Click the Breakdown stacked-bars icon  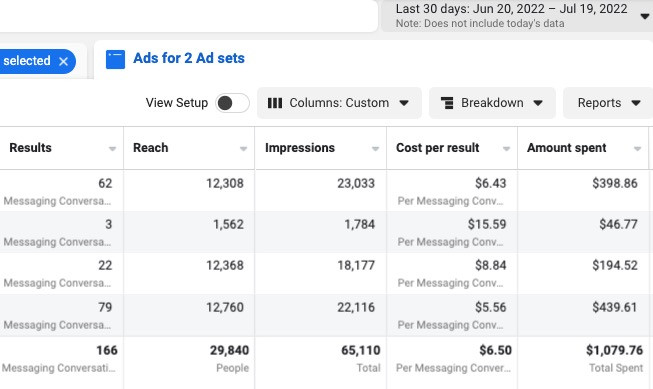(x=447, y=103)
